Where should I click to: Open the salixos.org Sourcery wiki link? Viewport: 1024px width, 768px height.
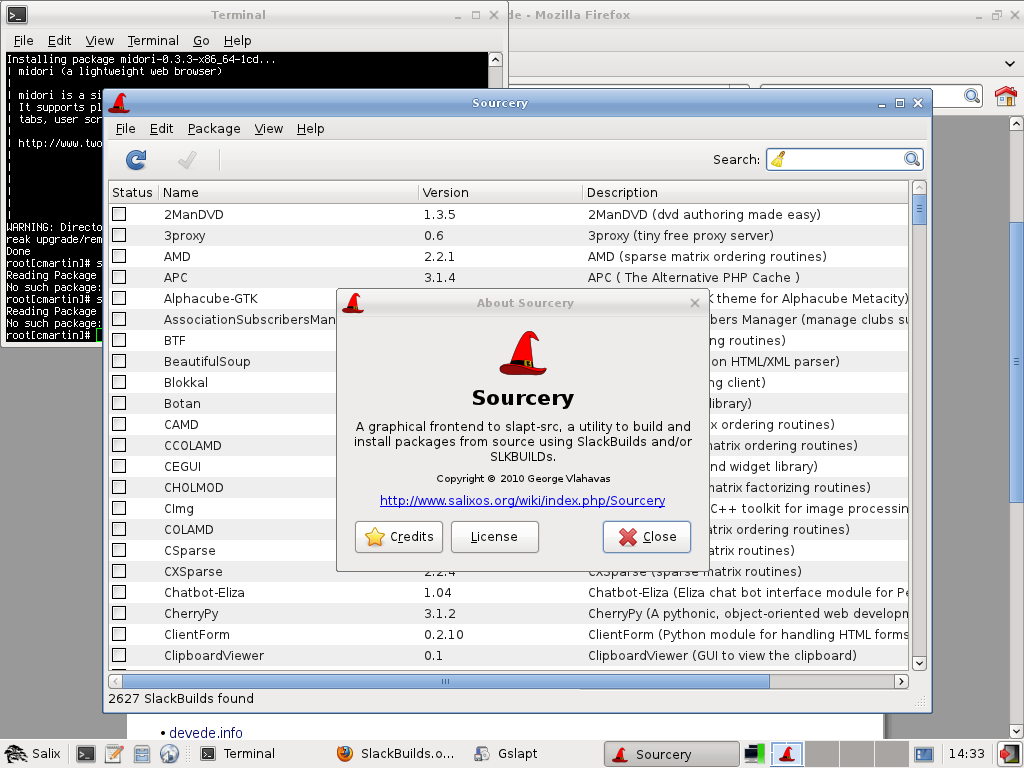(x=522, y=500)
